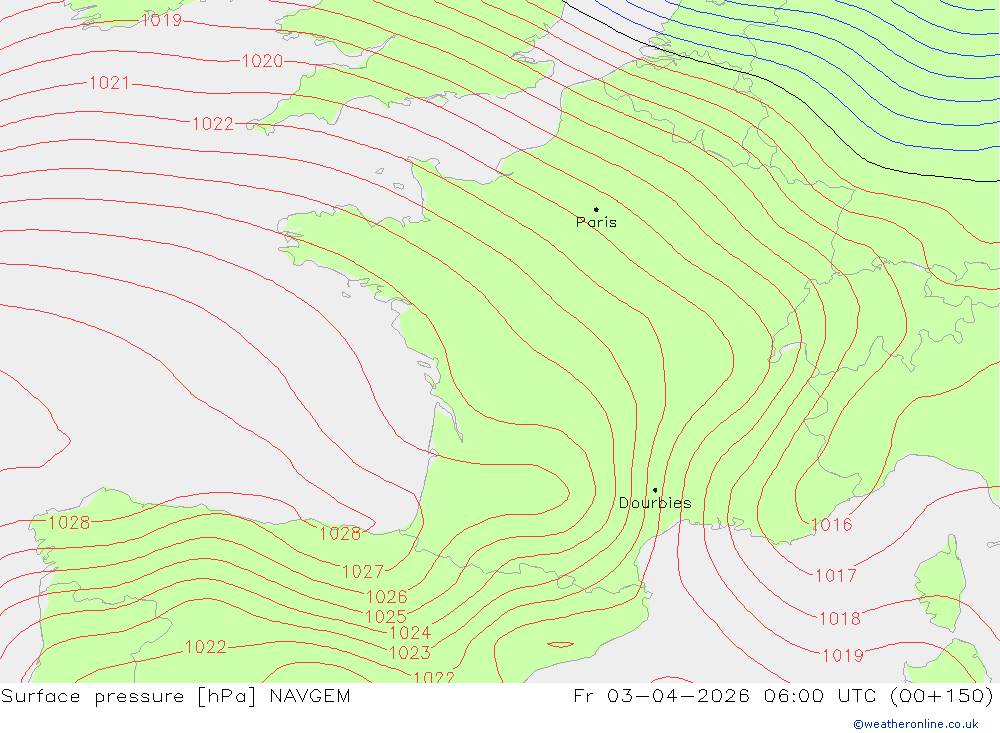This screenshot has width=1000, height=733.
Task: Click the 1019 label above the 1020 label
Action: pyautogui.click(x=161, y=20)
